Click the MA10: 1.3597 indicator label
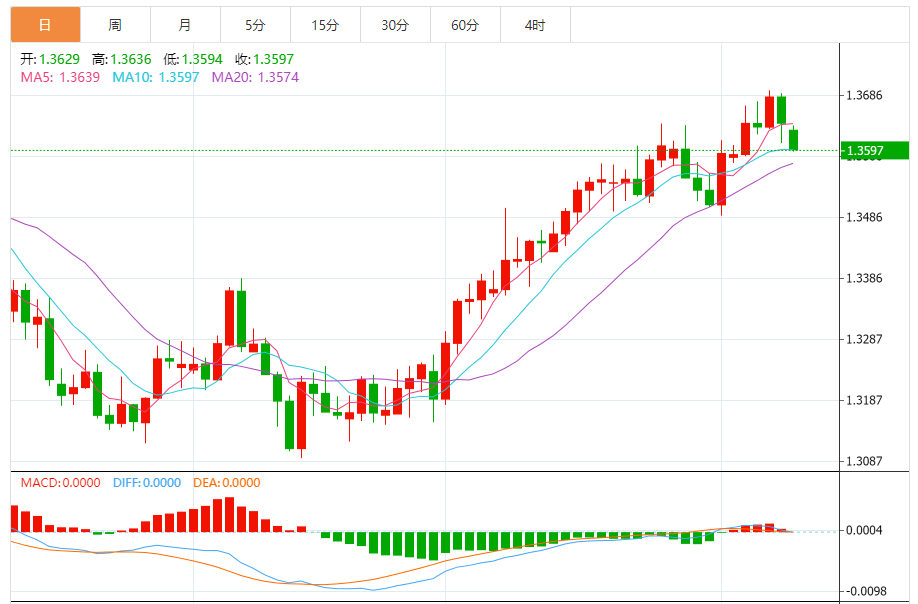This screenshot has width=918, height=604. (x=156, y=77)
